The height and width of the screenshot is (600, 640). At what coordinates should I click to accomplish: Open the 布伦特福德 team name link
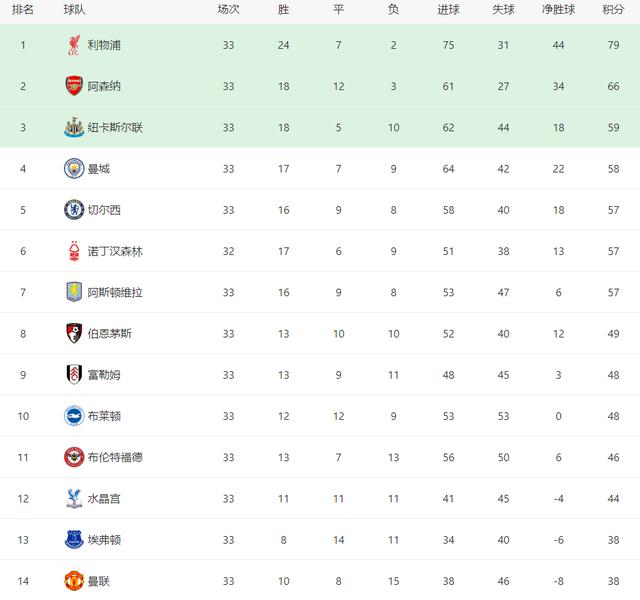[x=115, y=457]
